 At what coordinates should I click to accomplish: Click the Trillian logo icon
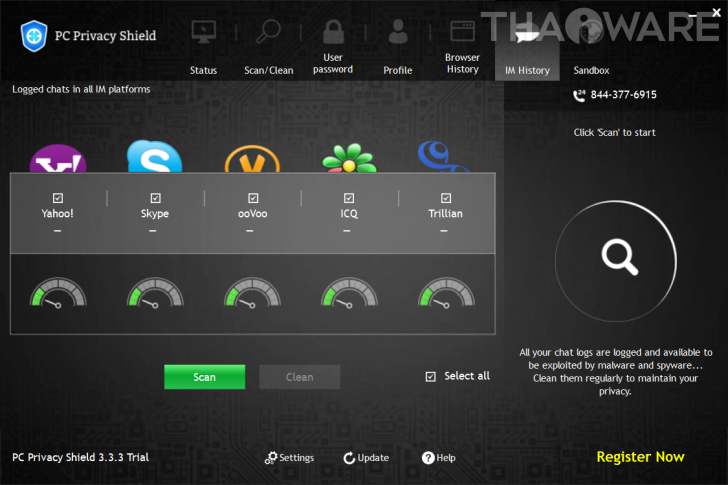coord(443,156)
